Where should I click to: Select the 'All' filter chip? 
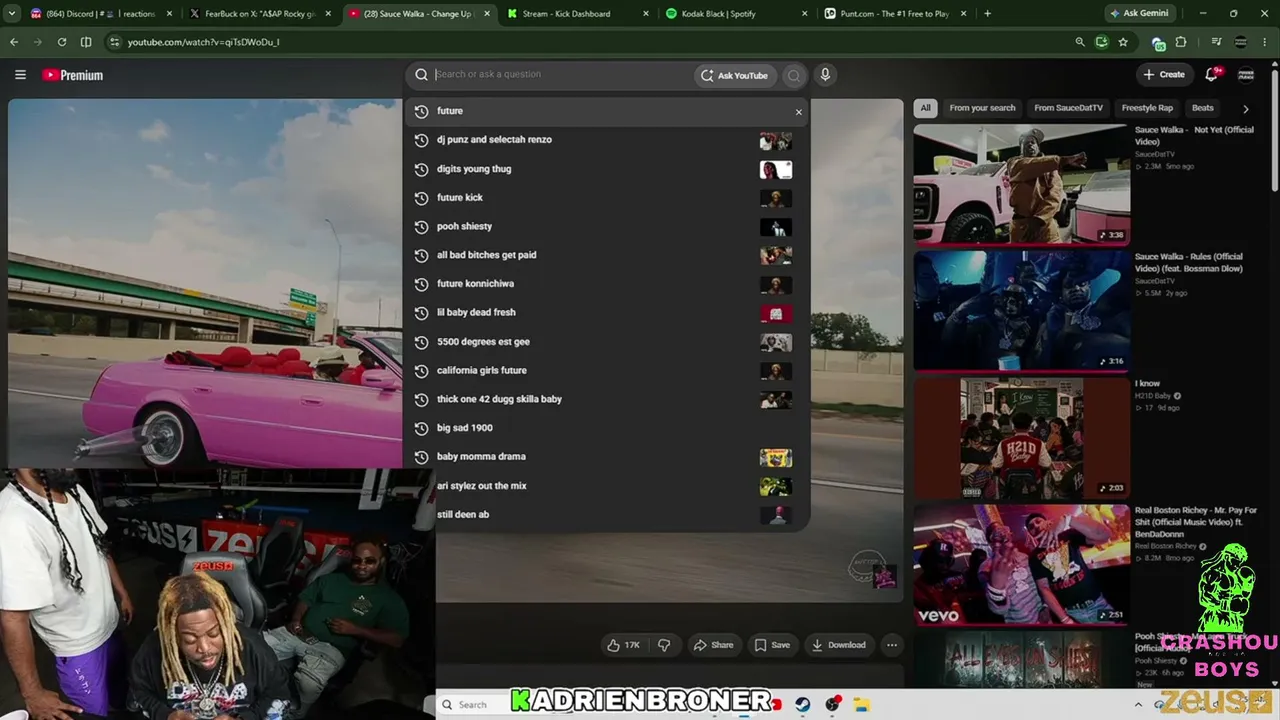926,108
